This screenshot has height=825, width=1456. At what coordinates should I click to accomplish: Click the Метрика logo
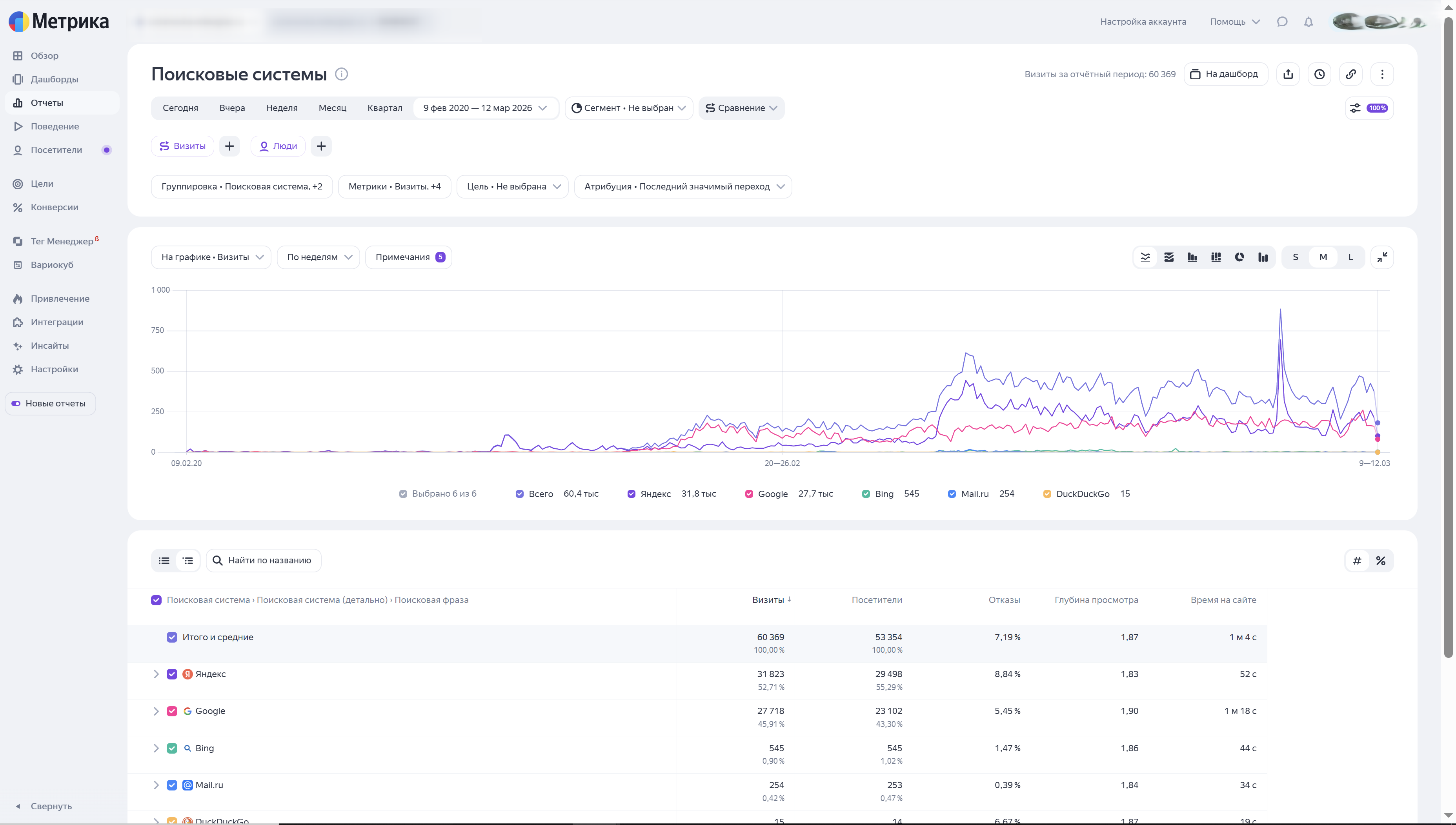(x=59, y=22)
